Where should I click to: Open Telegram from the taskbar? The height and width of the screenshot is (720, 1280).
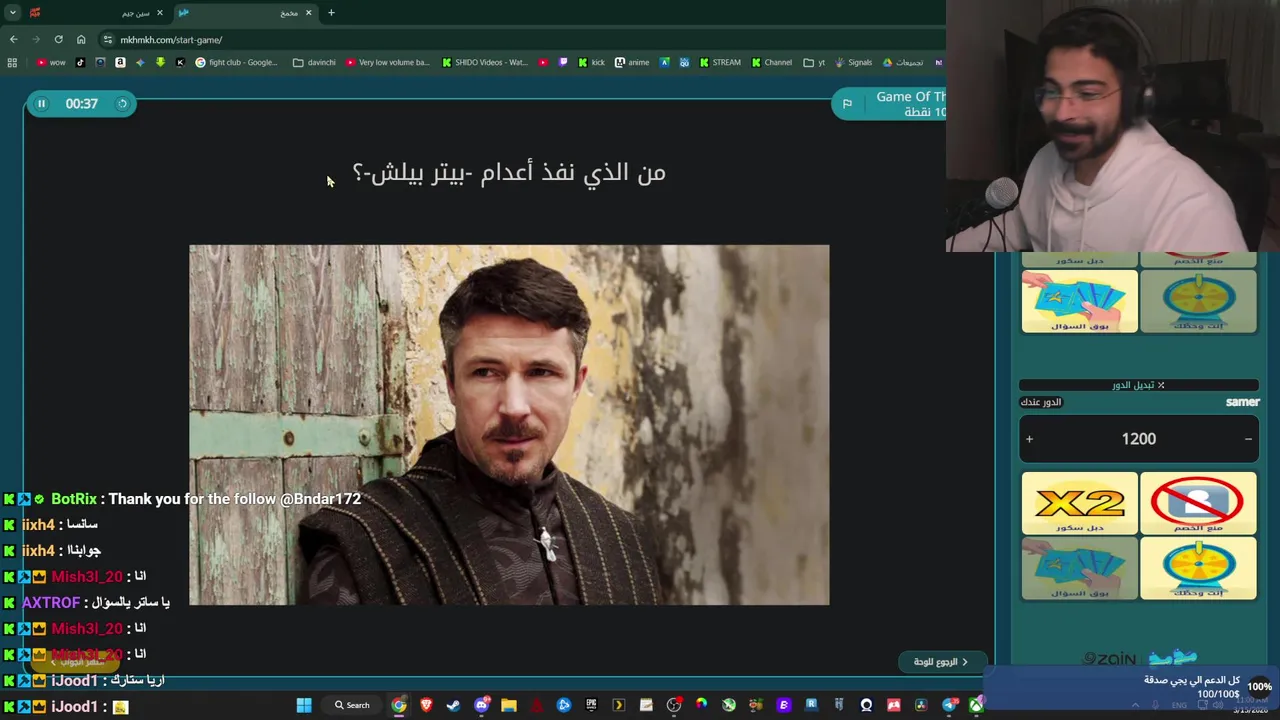coord(950,705)
